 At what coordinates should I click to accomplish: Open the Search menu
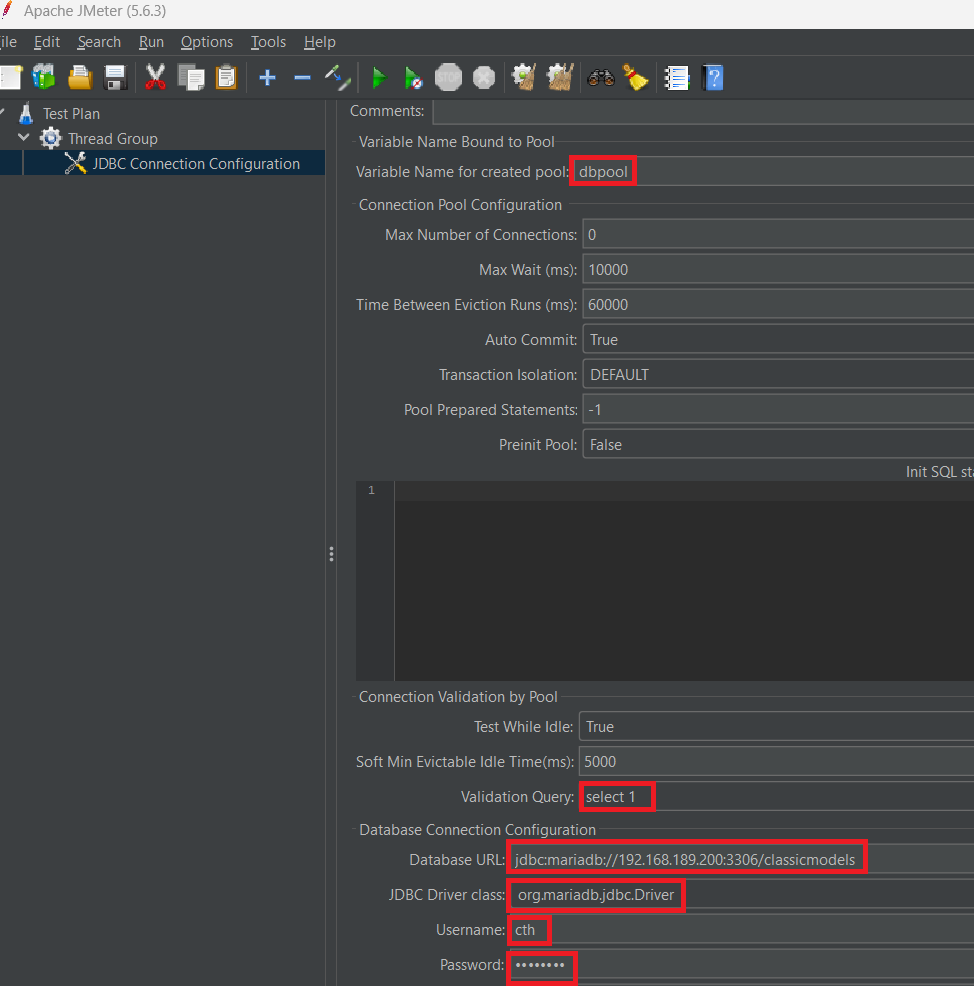(x=99, y=42)
